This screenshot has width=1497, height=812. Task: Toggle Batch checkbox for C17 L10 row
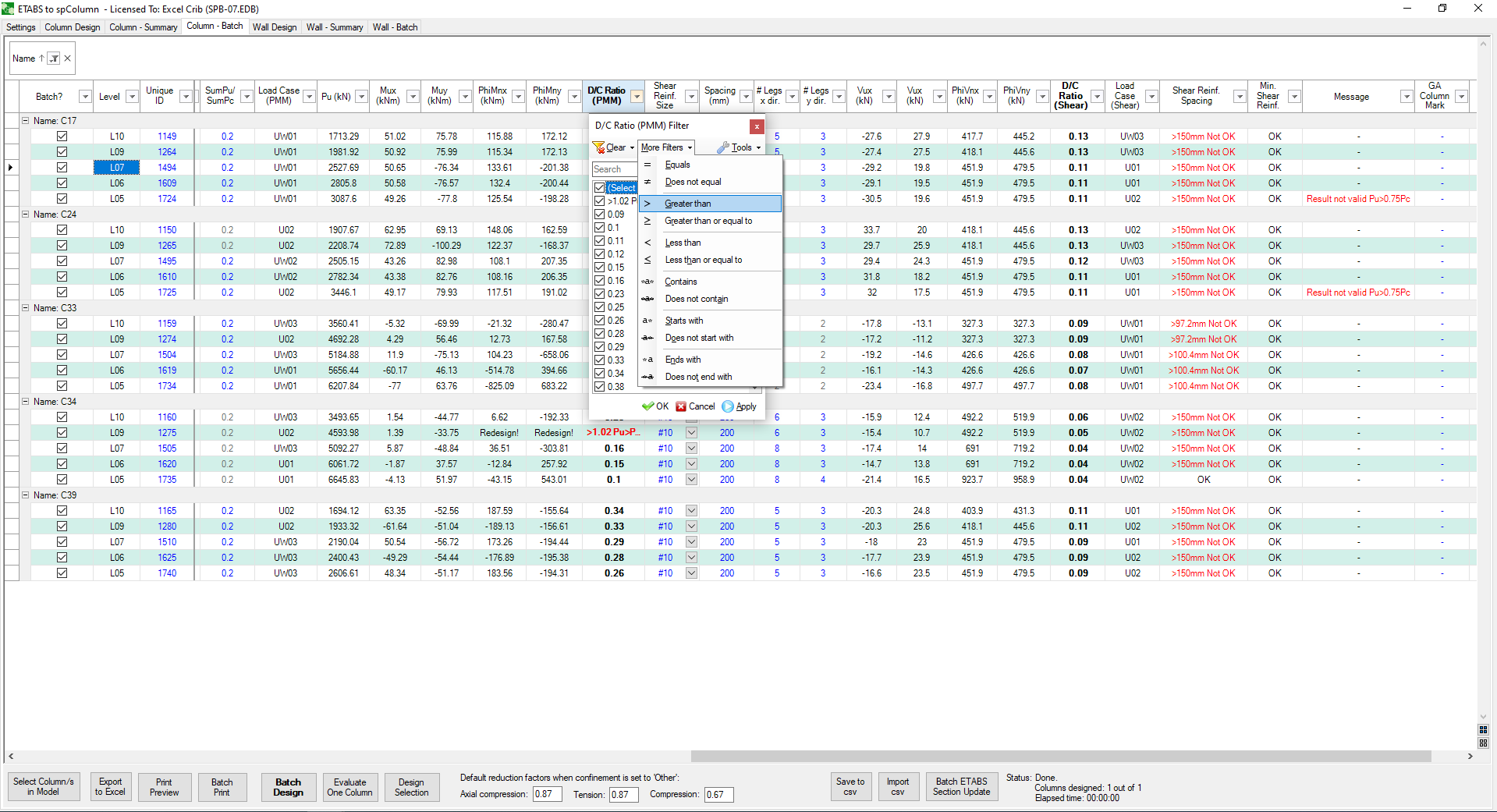pos(62,137)
